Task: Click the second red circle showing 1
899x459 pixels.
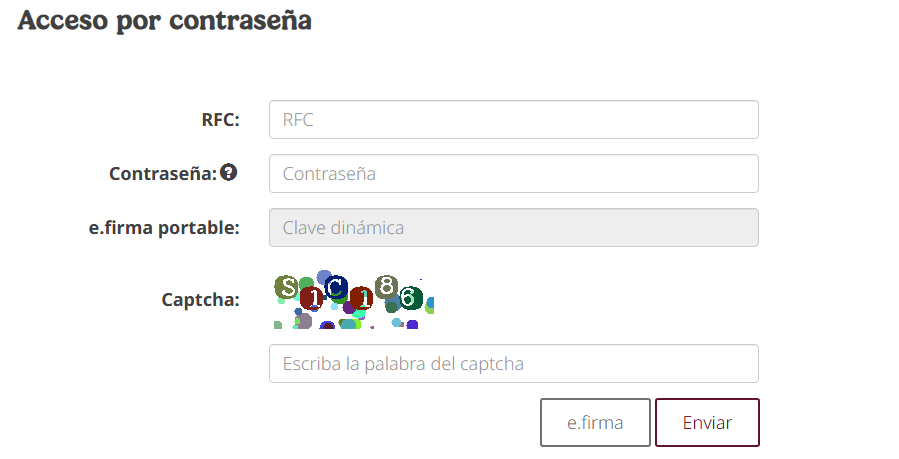Action: (362, 299)
